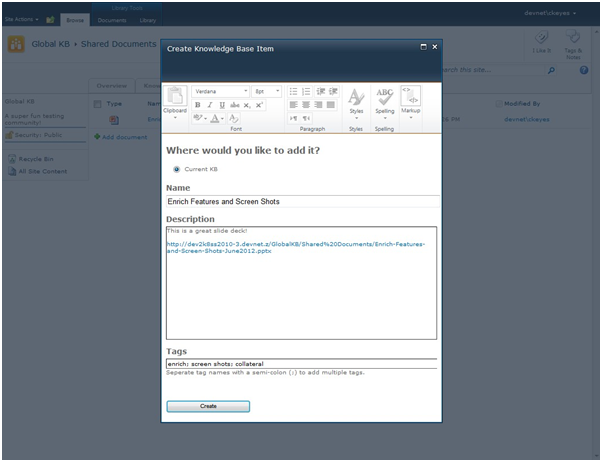Toggle bold formatting in the ribbon
This screenshot has width=602, height=462.
197,105
